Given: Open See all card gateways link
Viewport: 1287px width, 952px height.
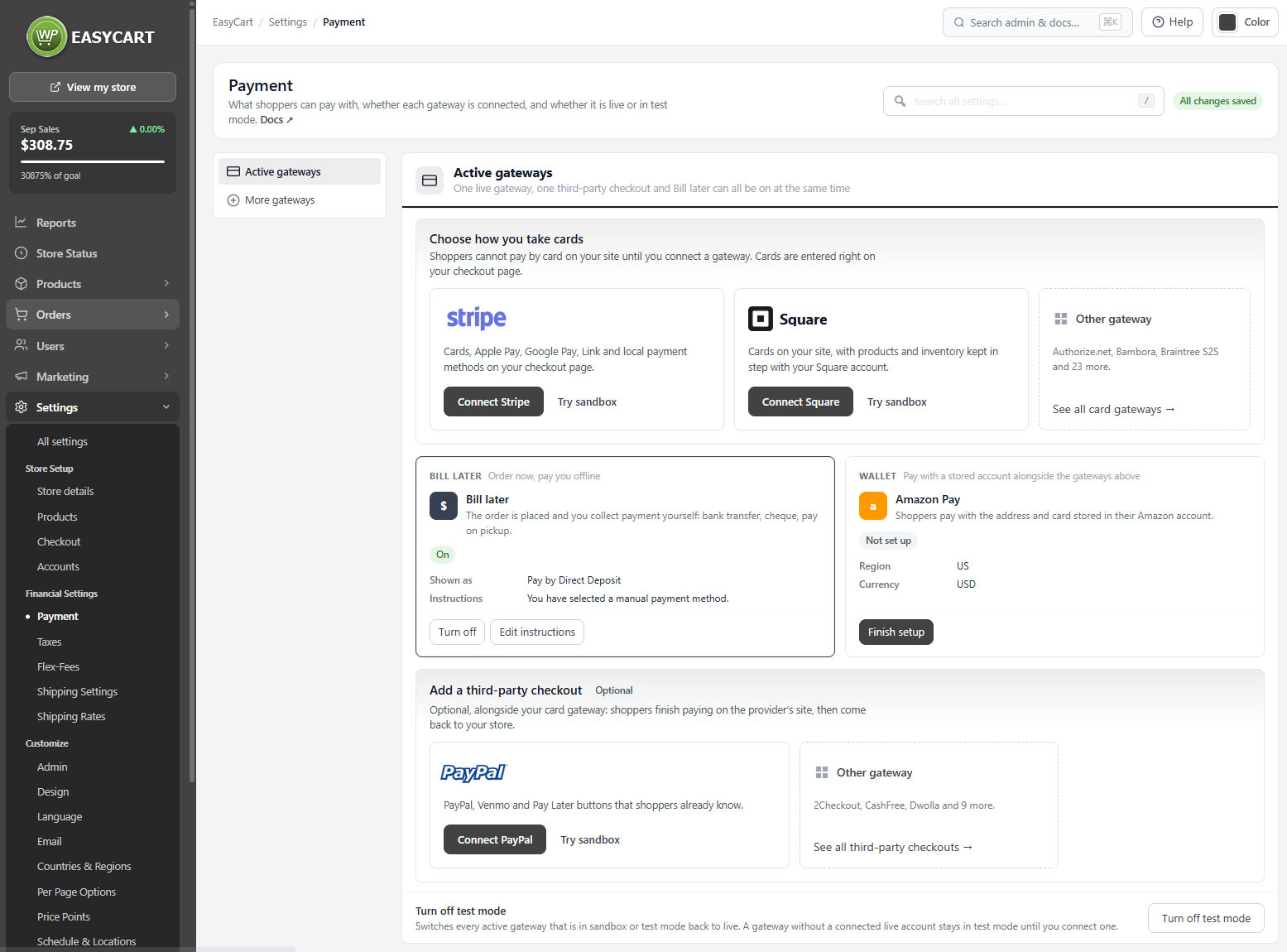Looking at the screenshot, I should [x=1113, y=409].
